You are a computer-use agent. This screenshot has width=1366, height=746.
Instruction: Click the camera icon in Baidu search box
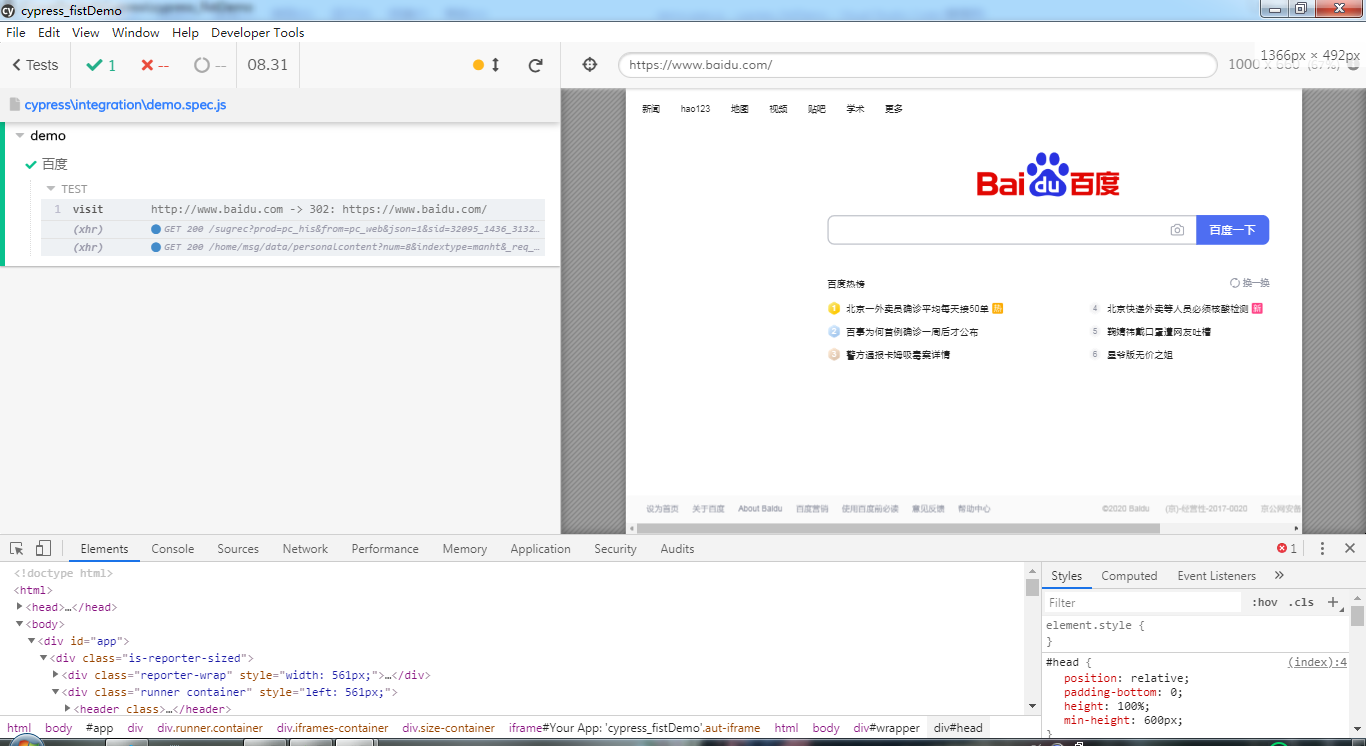point(1177,230)
